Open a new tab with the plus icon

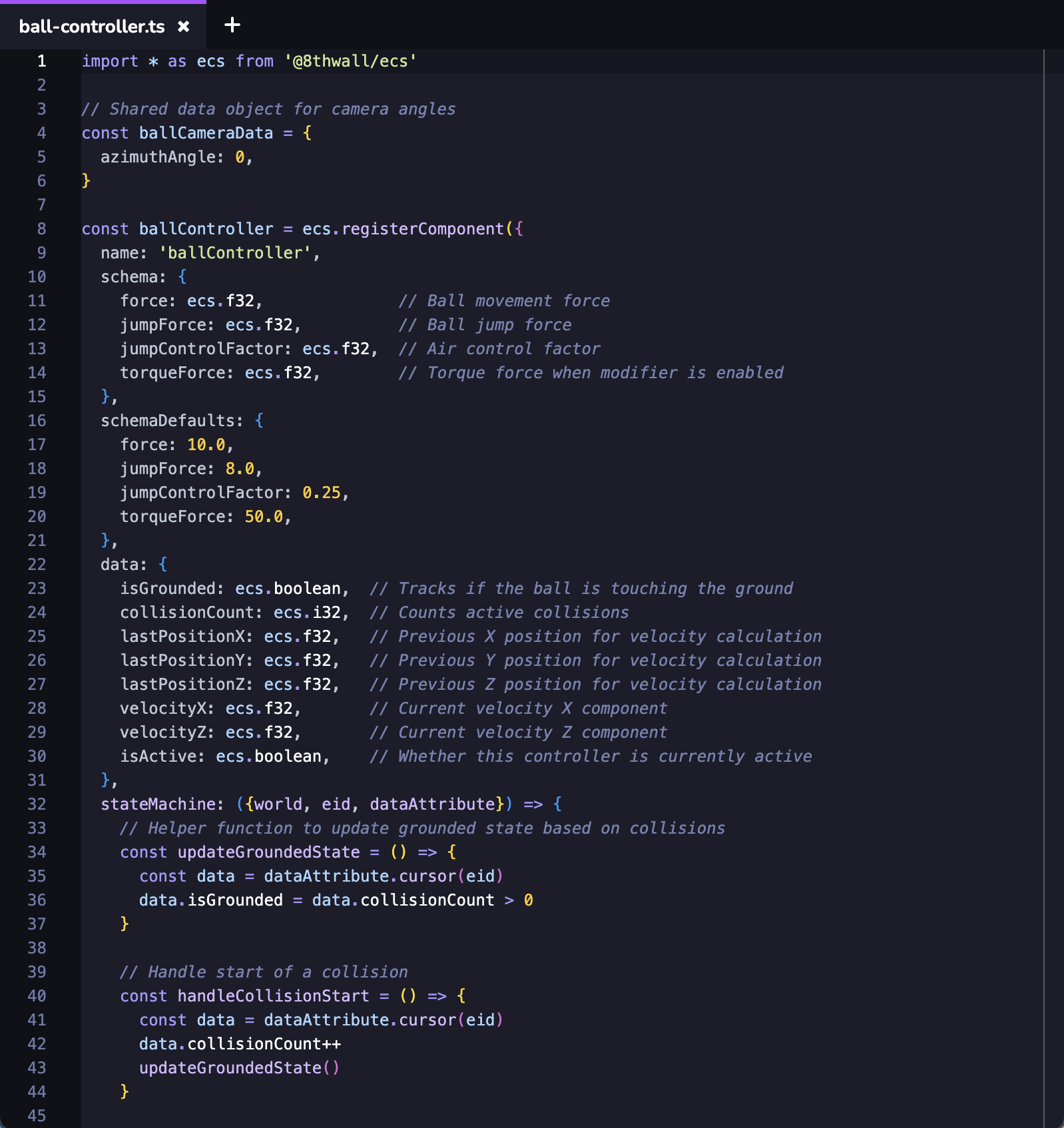point(232,25)
